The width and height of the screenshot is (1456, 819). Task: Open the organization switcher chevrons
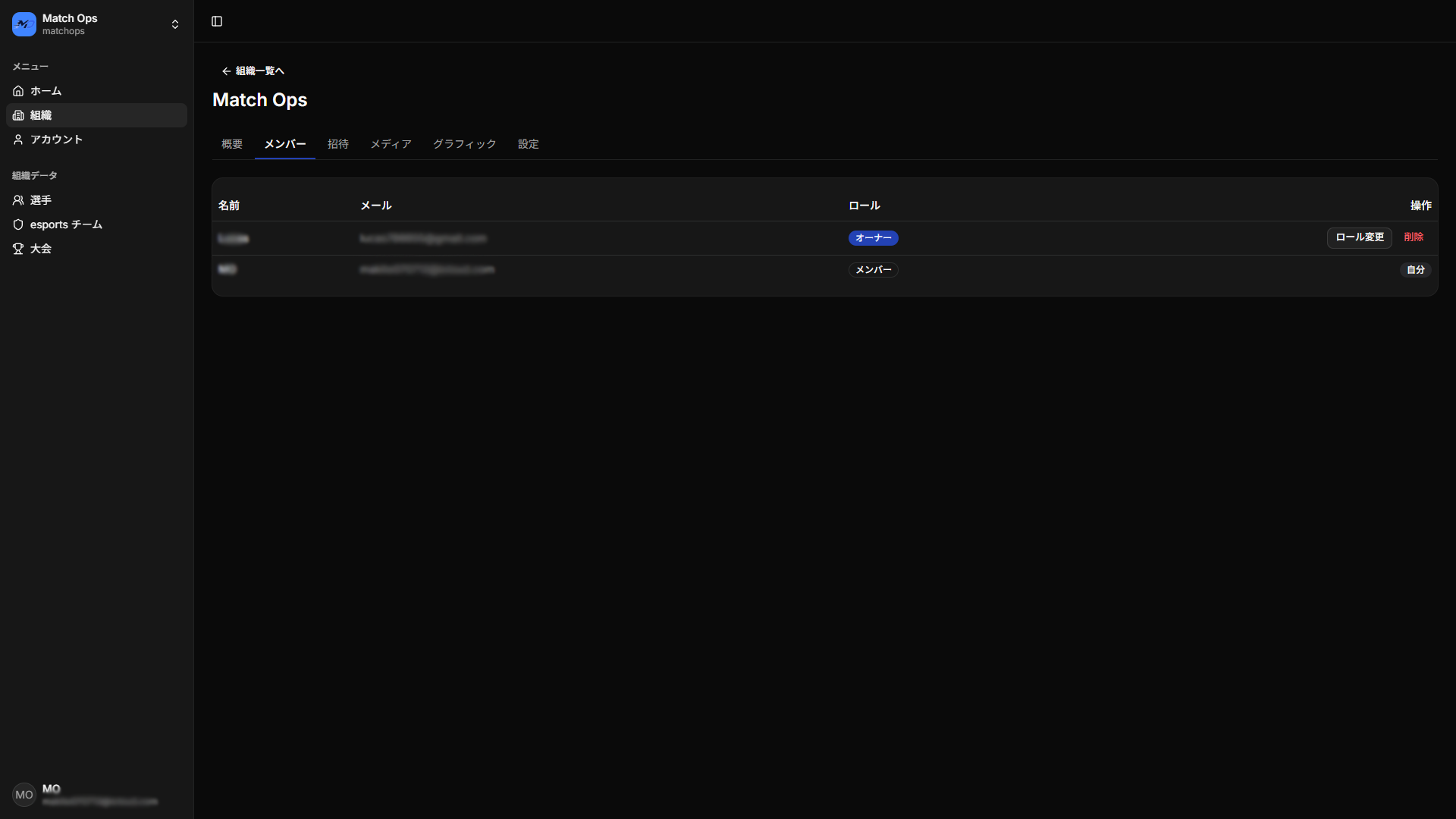pyautogui.click(x=175, y=24)
